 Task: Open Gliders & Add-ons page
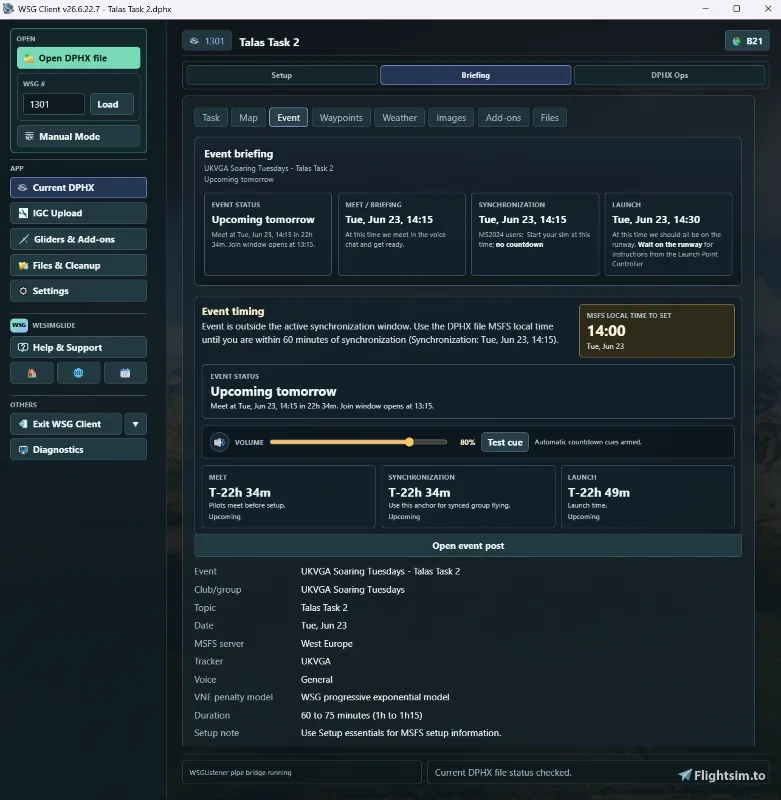click(x=78, y=239)
